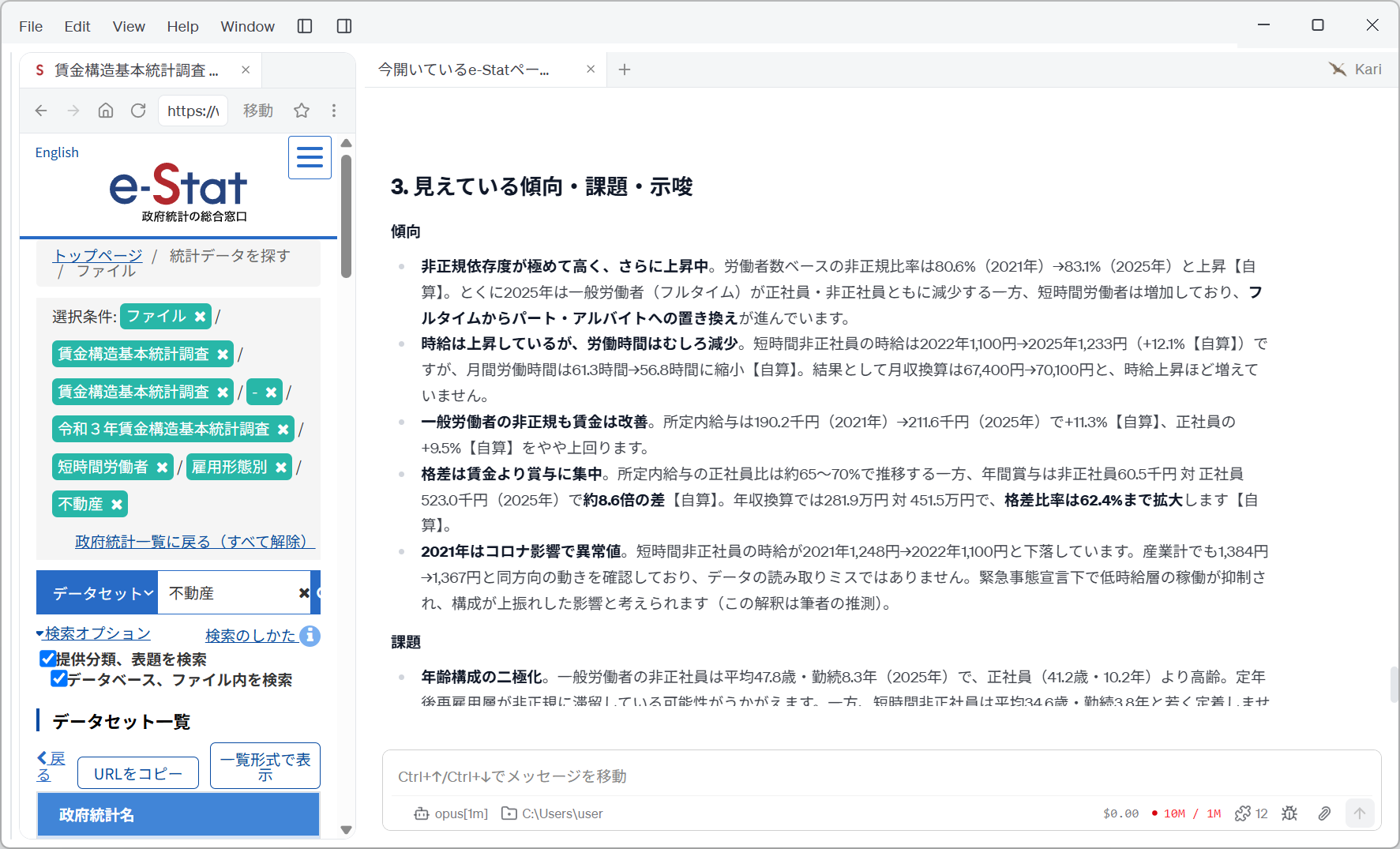Reload the e-Stat page
The image size is (1400, 849).
point(138,111)
